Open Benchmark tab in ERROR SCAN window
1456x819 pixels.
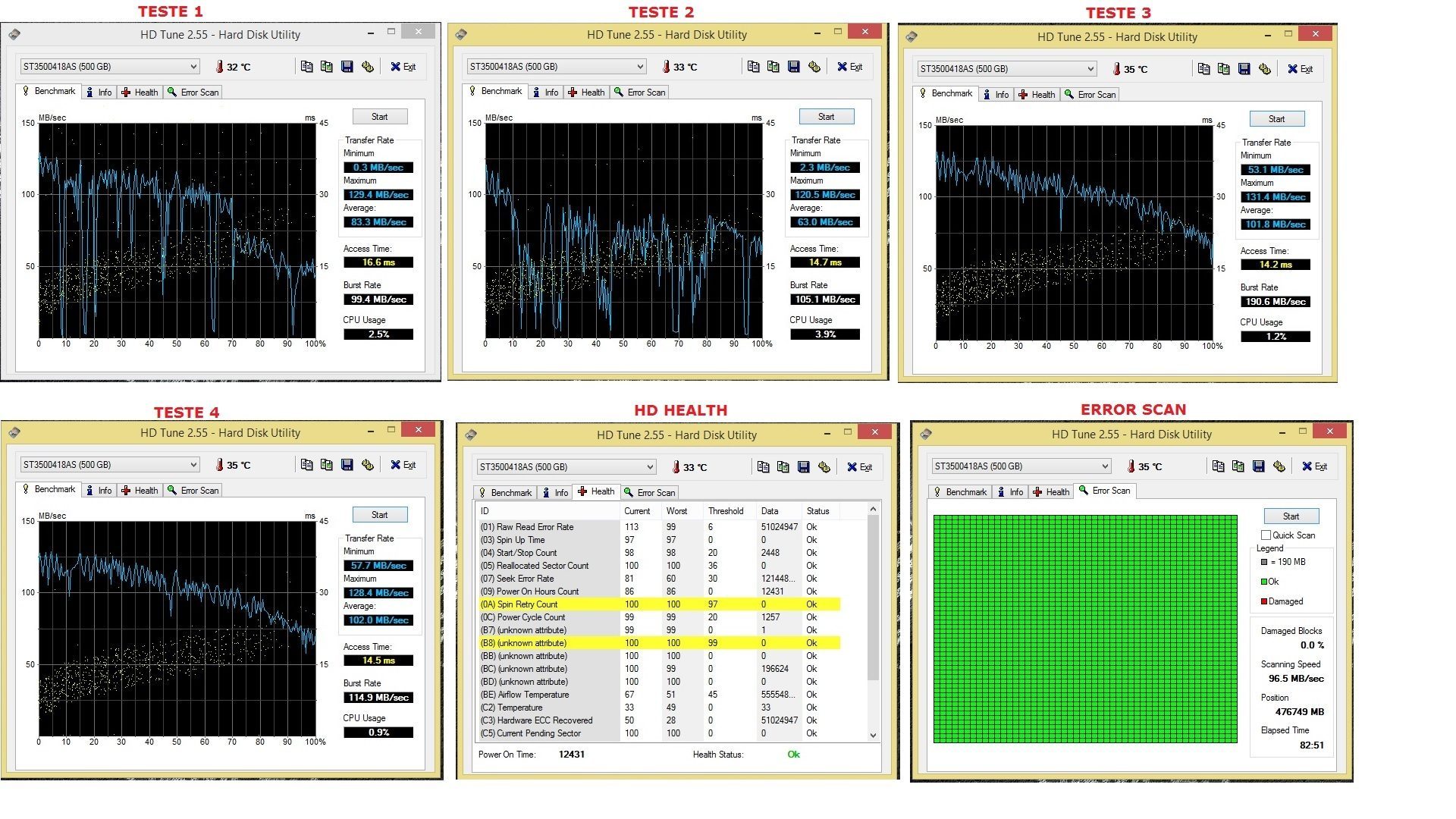tap(960, 492)
